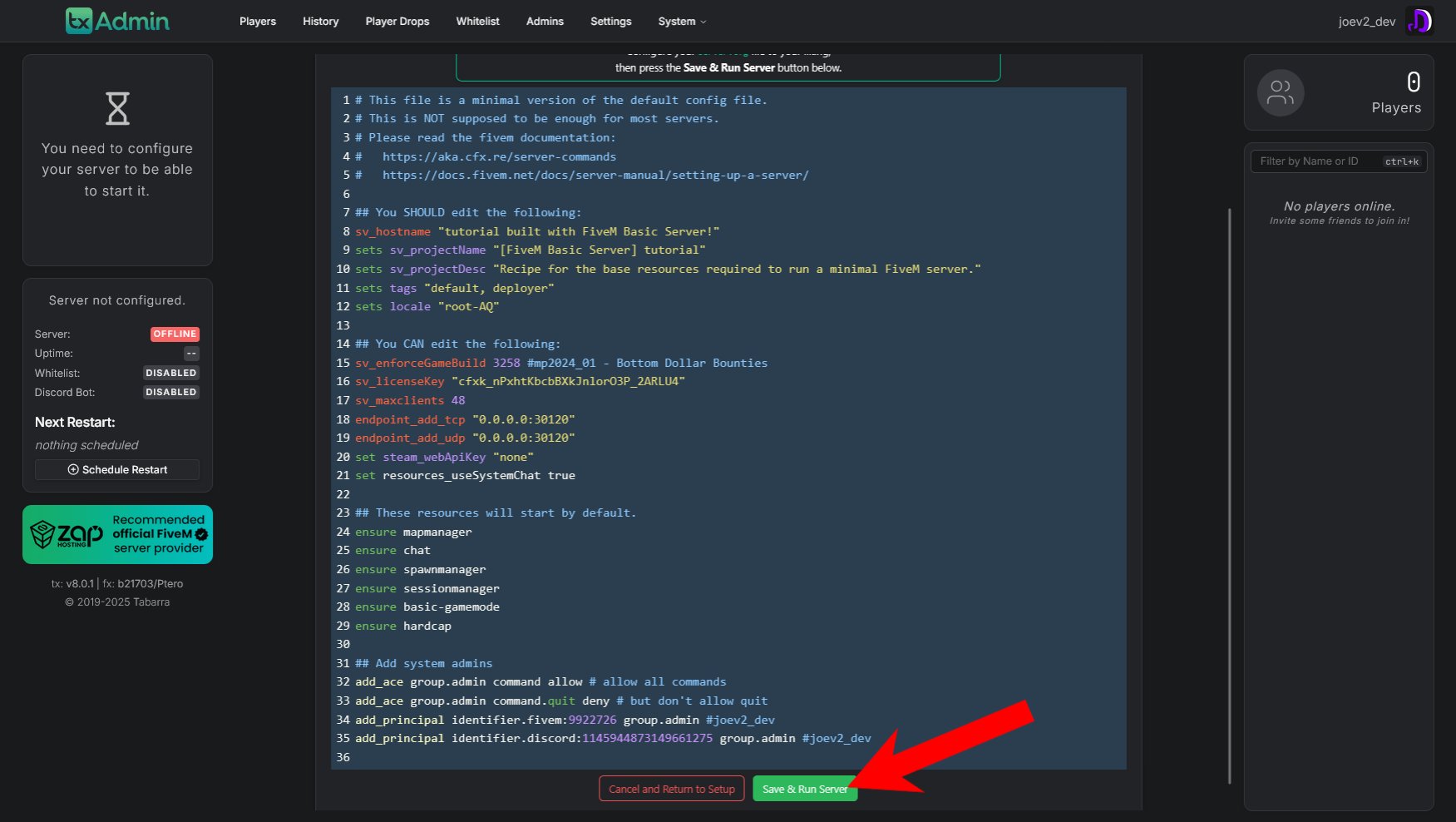Open the Whitelist page
The image size is (1456, 822).
click(x=477, y=22)
